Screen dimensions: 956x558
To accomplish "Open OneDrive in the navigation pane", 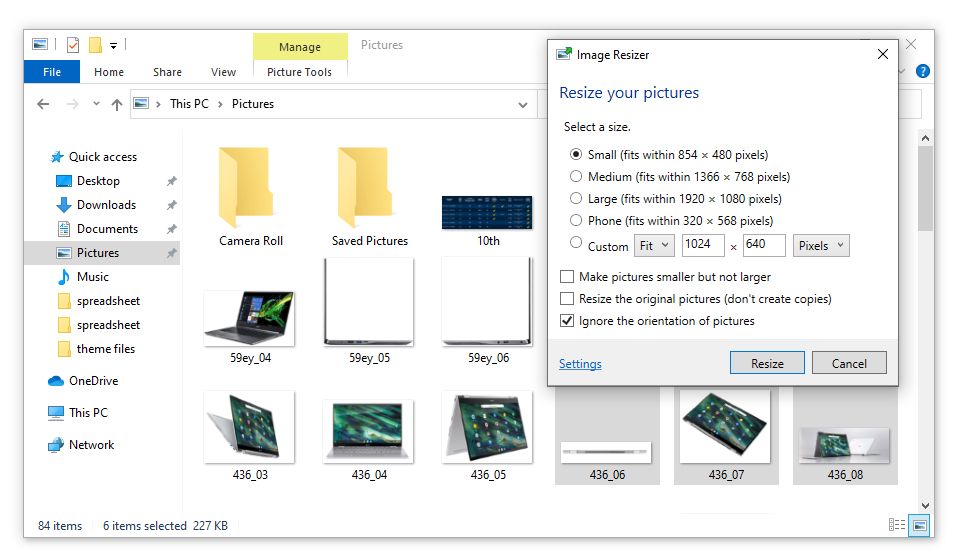I will coord(92,381).
